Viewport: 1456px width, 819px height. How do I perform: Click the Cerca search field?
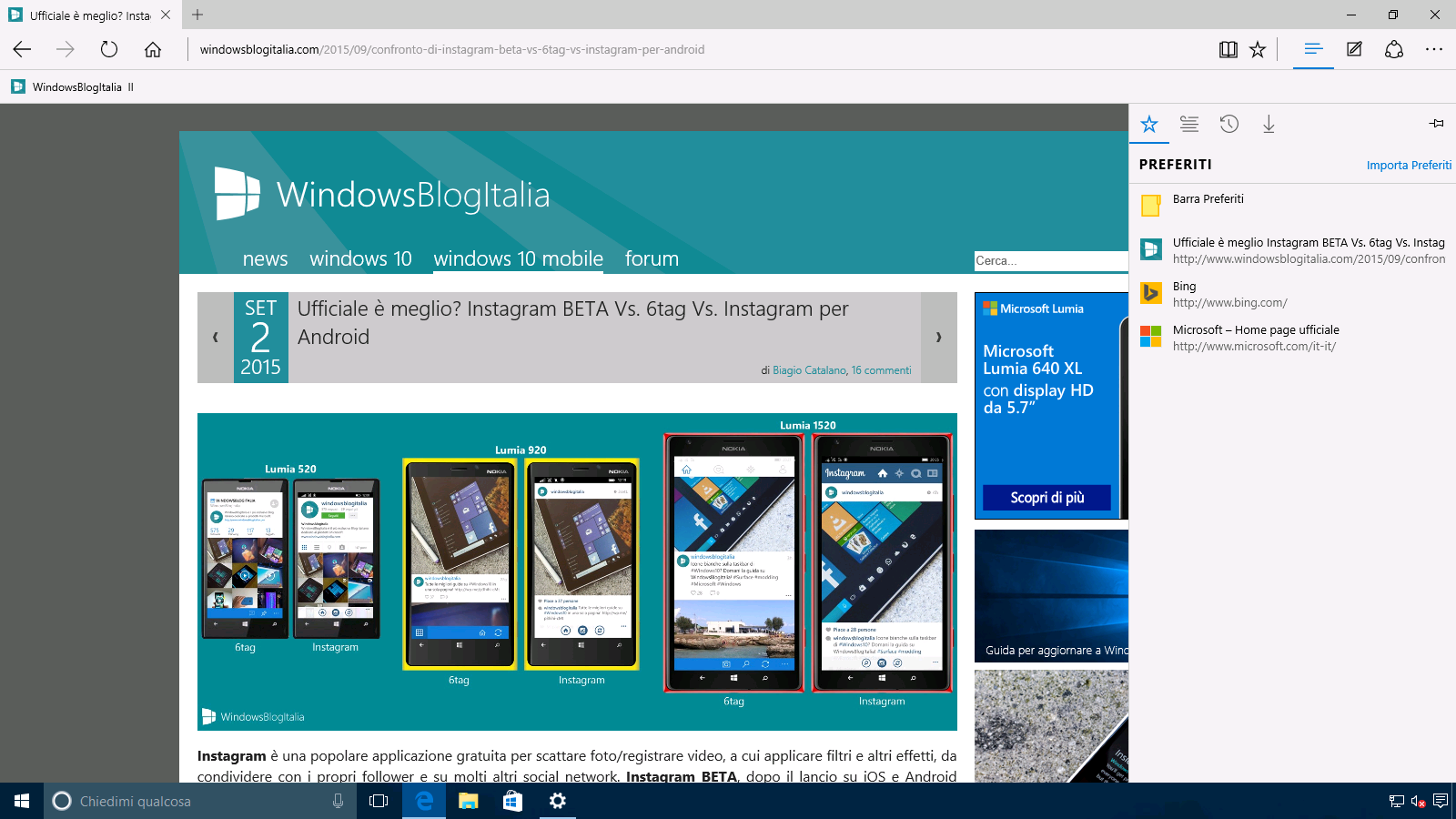click(1051, 261)
